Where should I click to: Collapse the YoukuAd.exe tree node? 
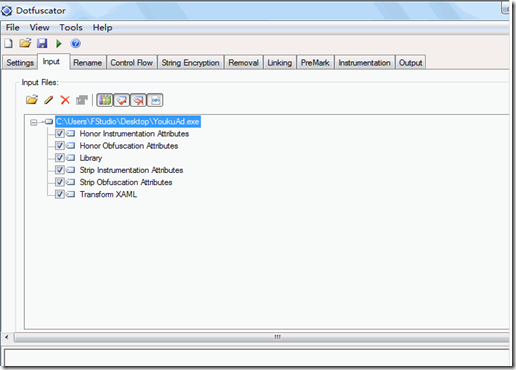(33, 122)
